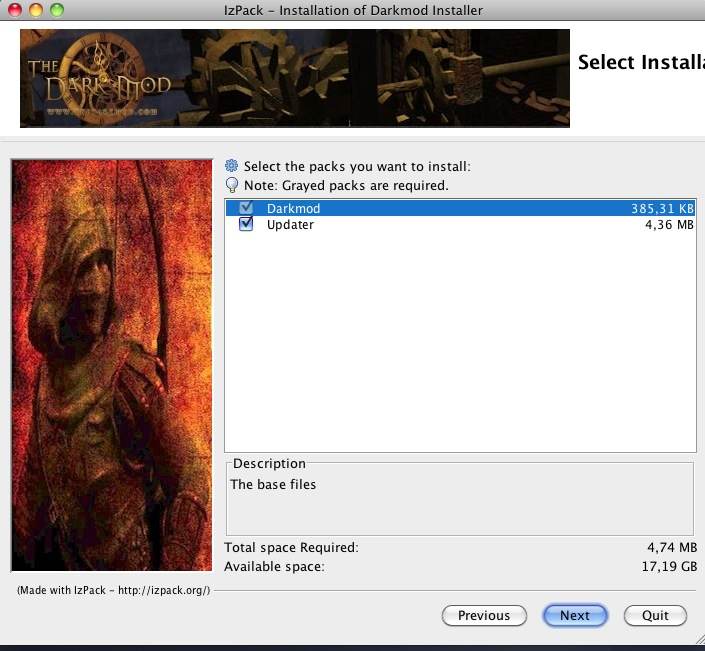Click the 385,31 KB size value

click(662, 209)
